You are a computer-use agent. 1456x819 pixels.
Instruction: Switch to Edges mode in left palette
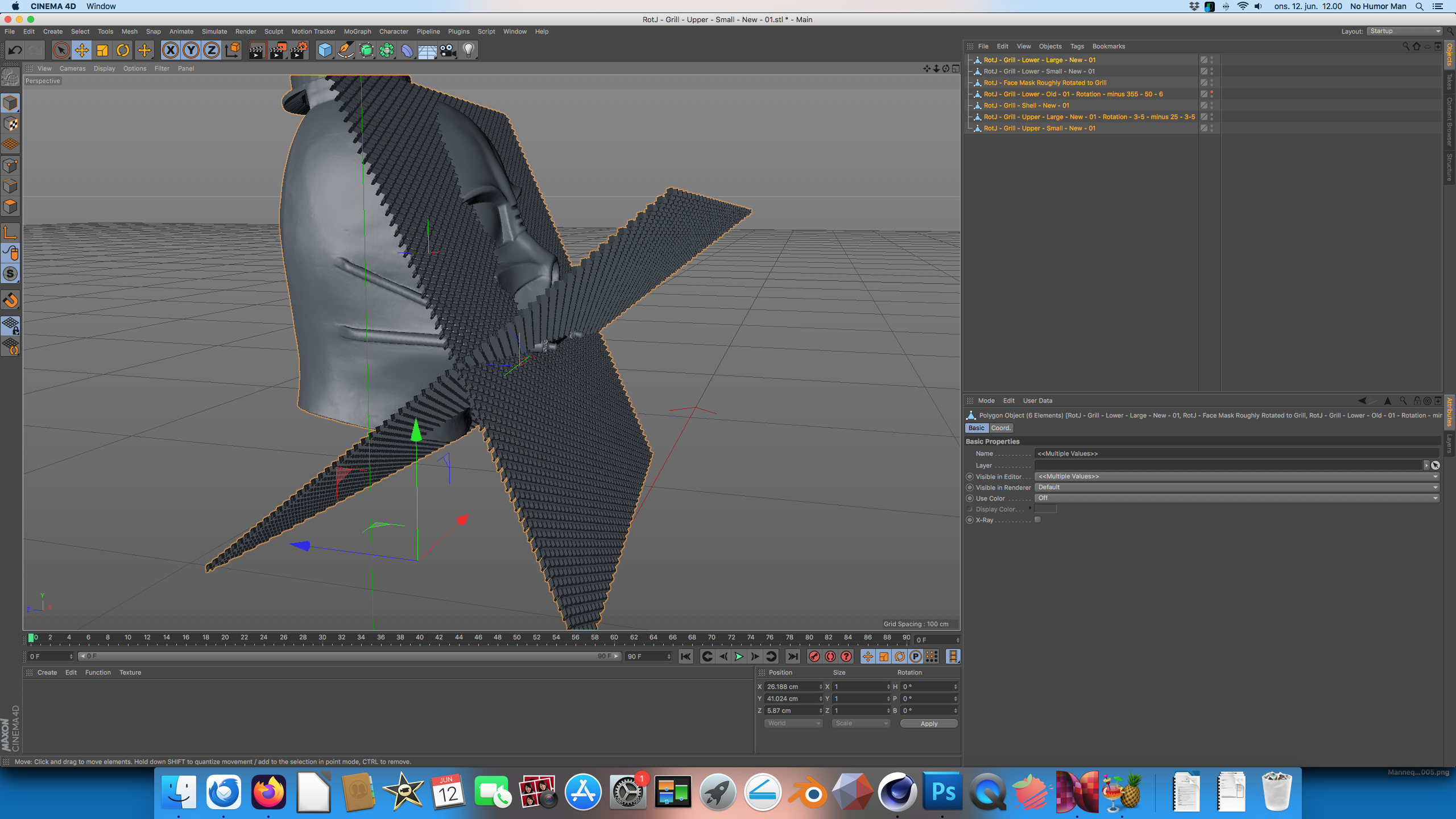(x=10, y=186)
